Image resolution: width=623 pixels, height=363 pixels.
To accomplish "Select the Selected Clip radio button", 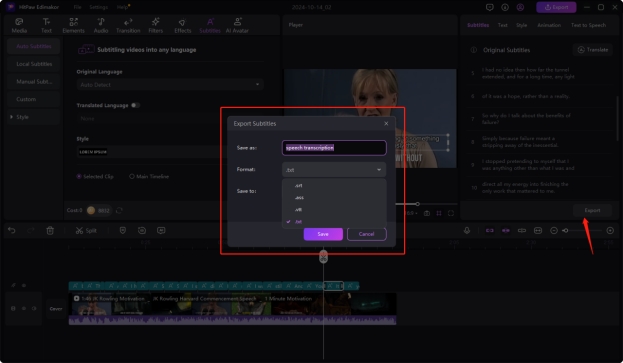I will click(x=79, y=176).
